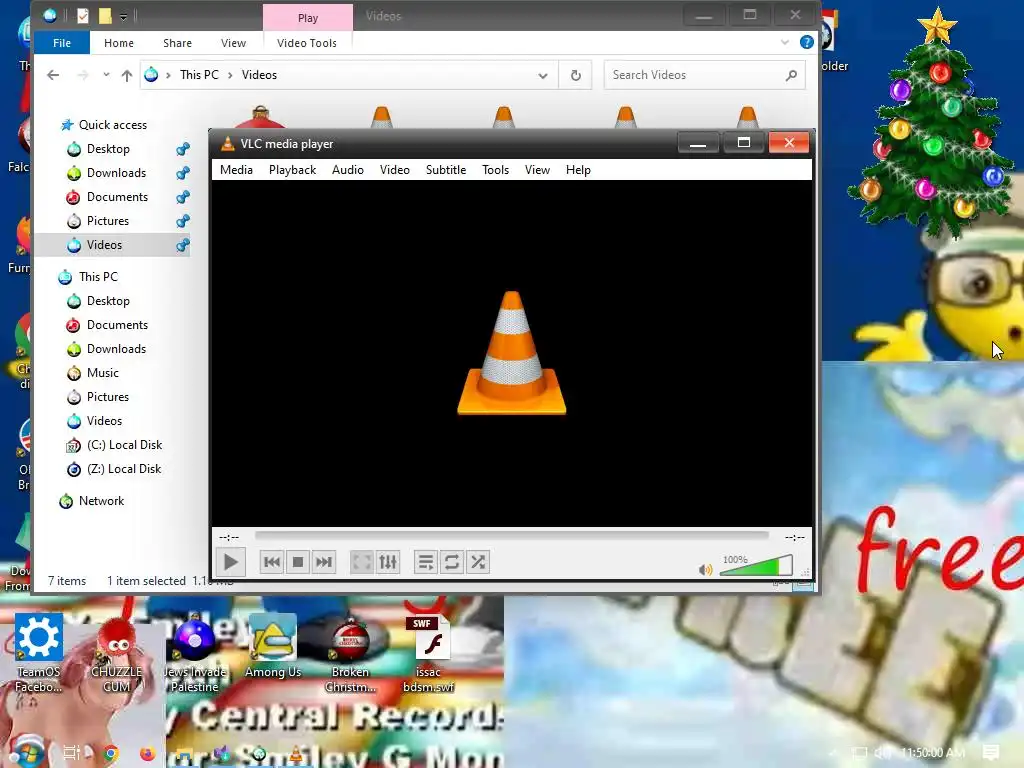Toggle VLC loop mode button
This screenshot has height=768, width=1024.
point(452,562)
